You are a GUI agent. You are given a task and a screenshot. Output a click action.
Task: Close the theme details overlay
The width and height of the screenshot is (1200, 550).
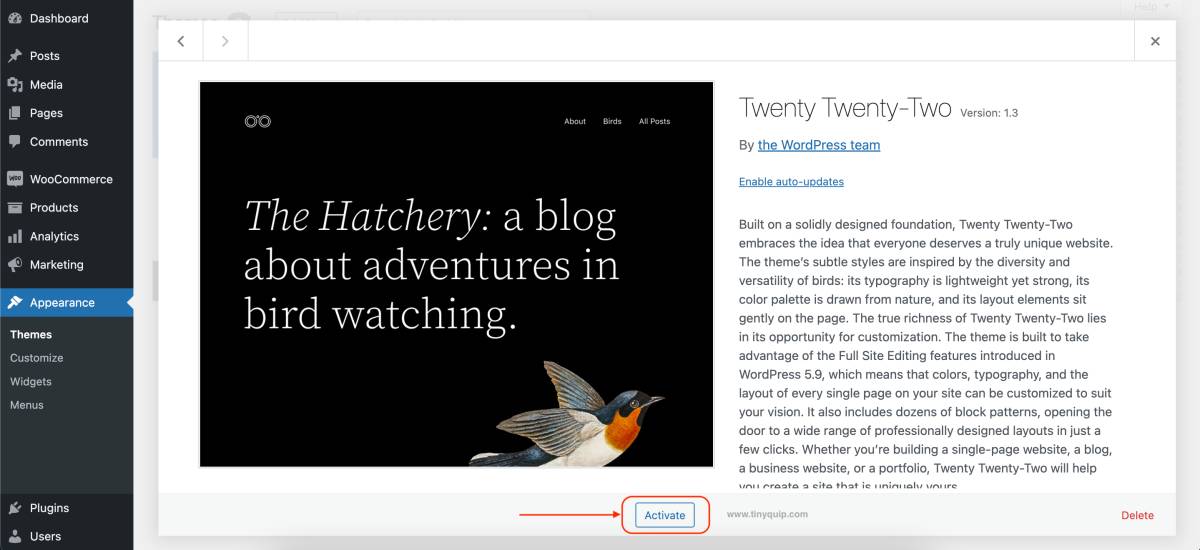coord(1155,41)
